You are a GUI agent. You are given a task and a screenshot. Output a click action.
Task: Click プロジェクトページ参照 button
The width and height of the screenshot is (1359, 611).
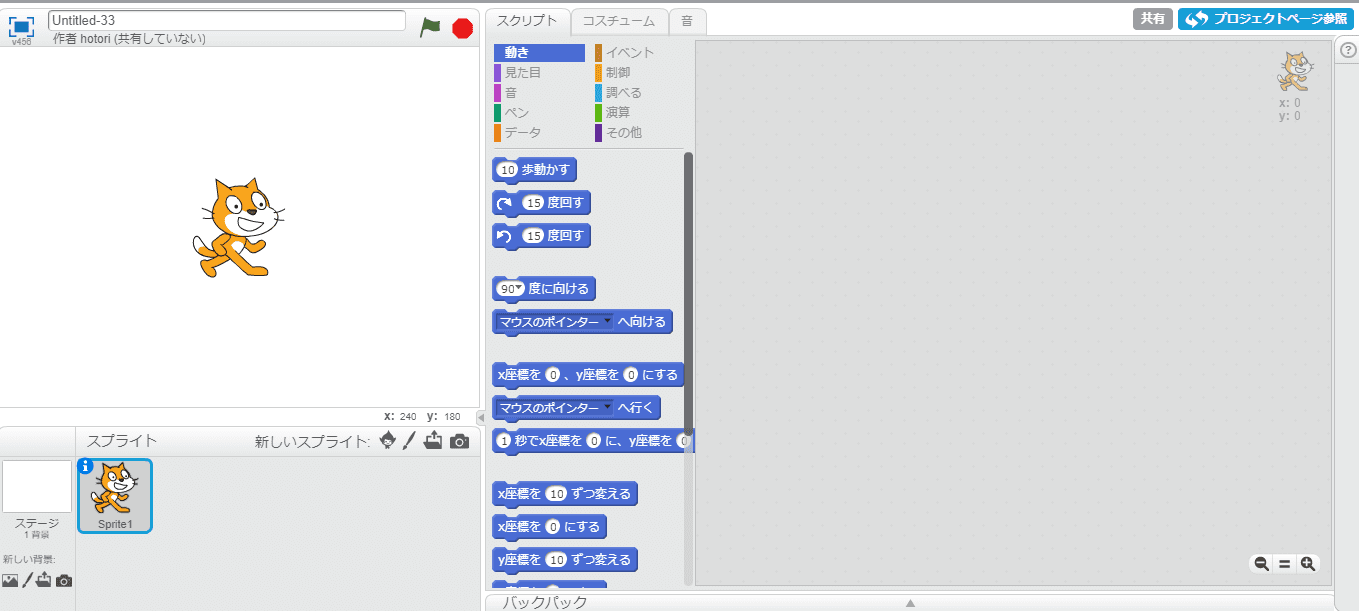pos(1265,19)
